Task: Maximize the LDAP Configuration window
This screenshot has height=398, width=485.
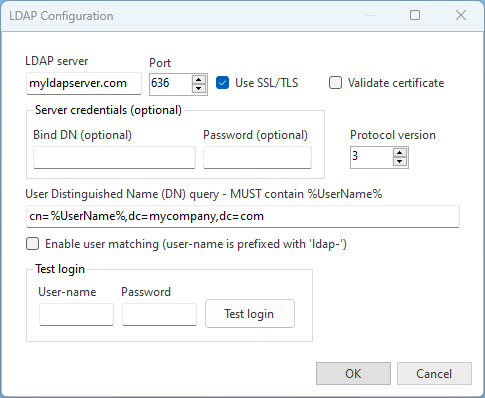Action: (x=415, y=15)
